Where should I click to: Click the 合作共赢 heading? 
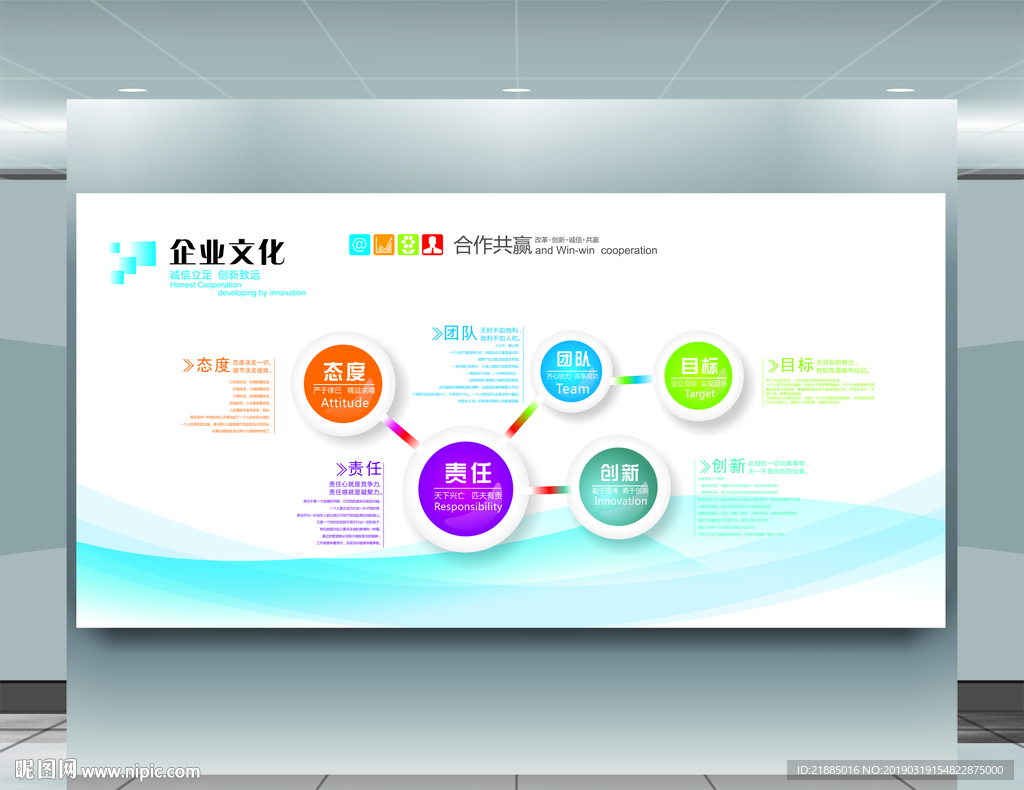493,245
